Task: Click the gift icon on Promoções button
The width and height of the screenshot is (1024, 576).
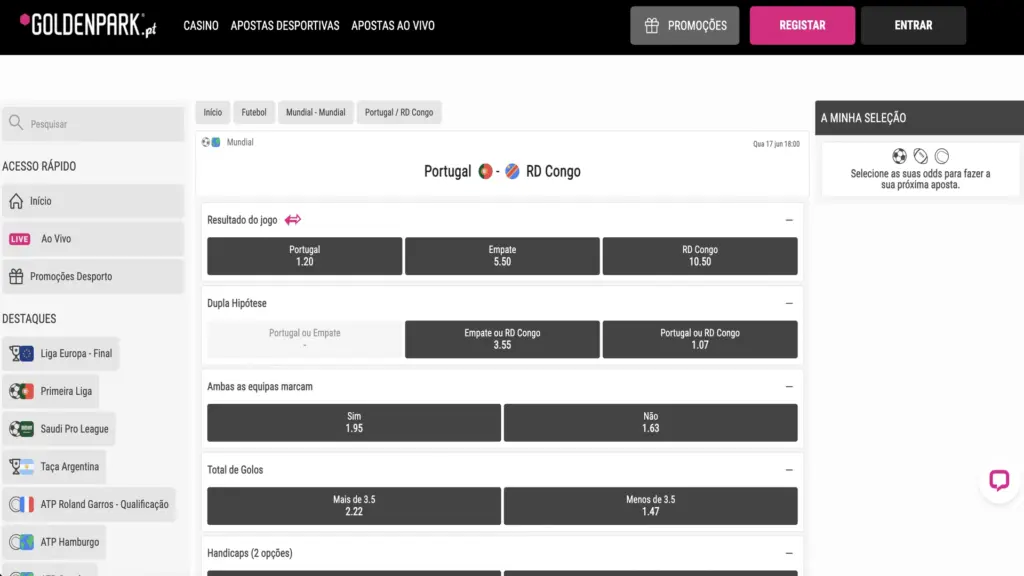Action: click(x=651, y=25)
